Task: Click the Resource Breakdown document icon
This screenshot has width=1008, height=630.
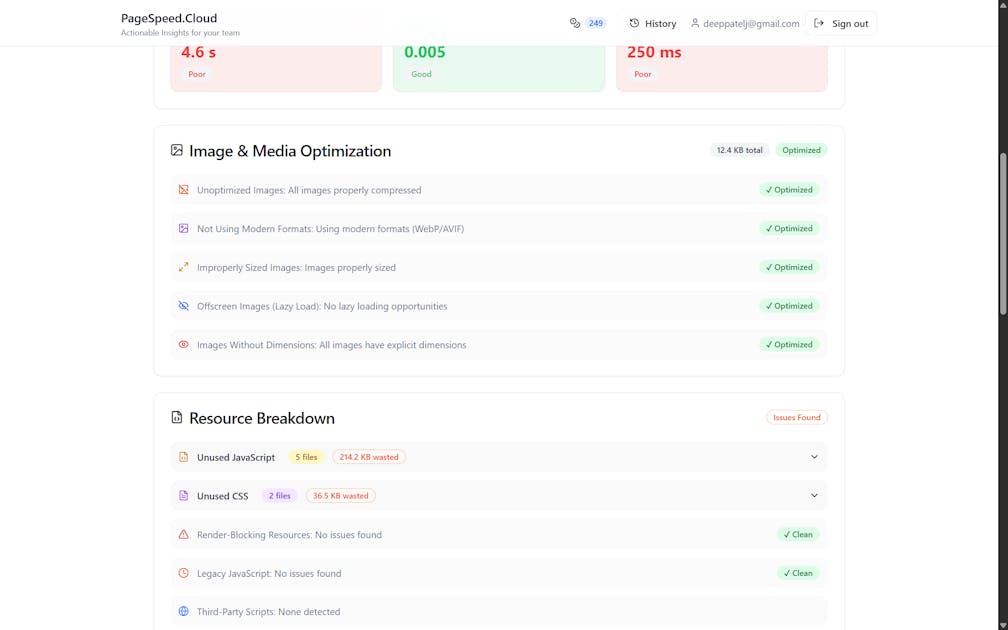Action: tap(178, 417)
